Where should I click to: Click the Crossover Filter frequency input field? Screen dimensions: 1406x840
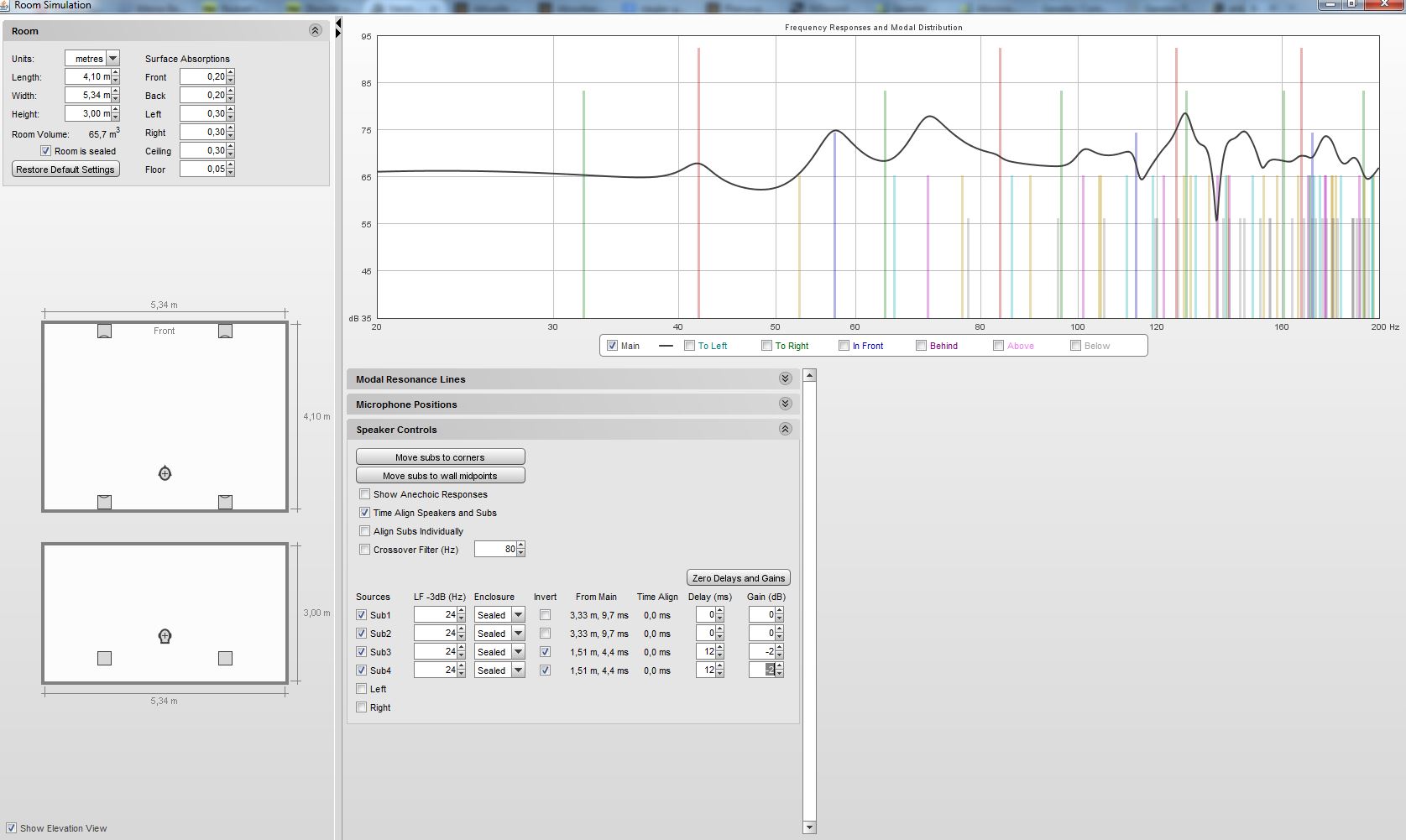point(495,550)
